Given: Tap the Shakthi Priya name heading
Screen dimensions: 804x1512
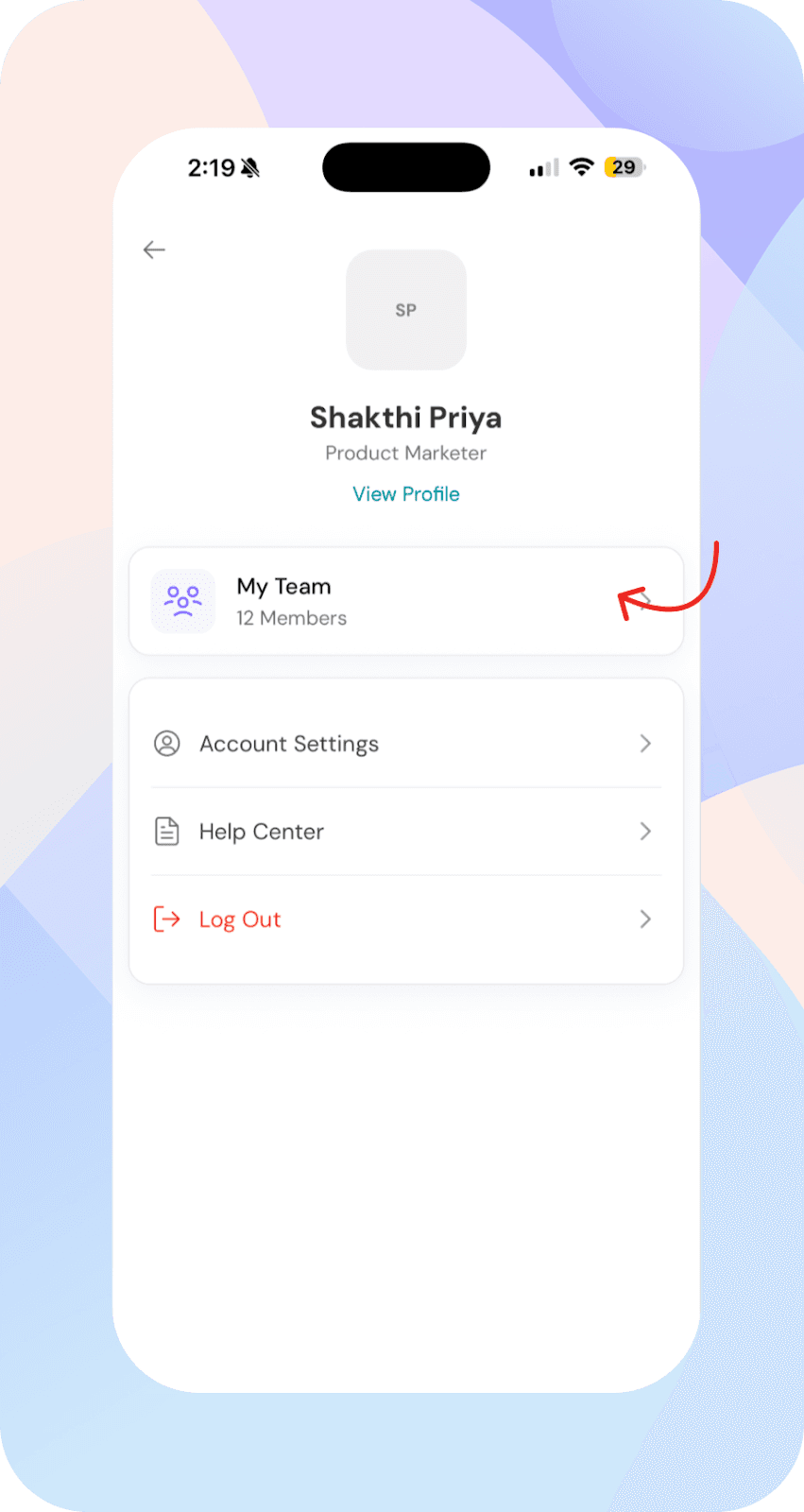Looking at the screenshot, I should (406, 417).
